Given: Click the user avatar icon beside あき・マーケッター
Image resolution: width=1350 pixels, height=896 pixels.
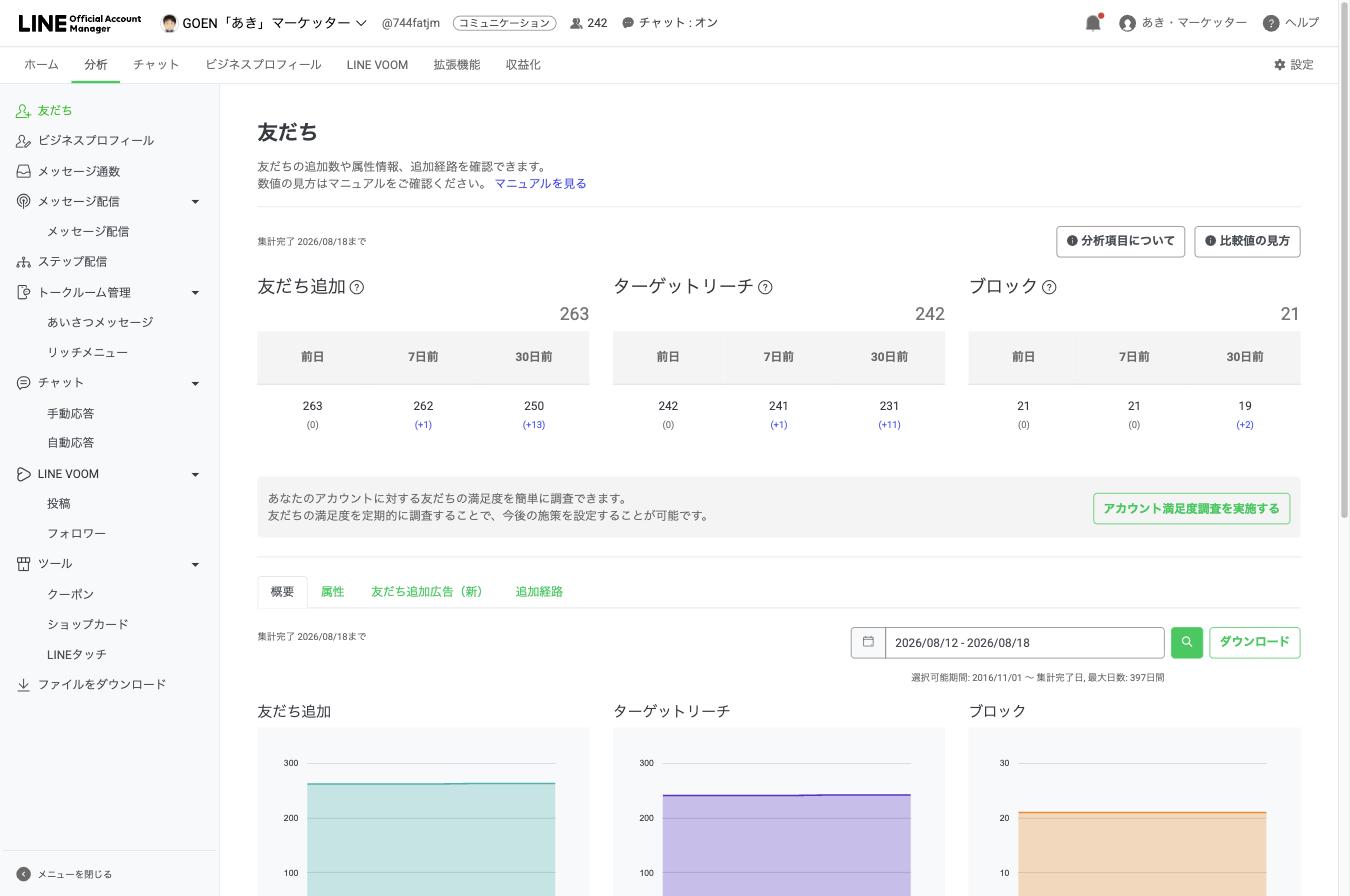Looking at the screenshot, I should (1127, 23).
